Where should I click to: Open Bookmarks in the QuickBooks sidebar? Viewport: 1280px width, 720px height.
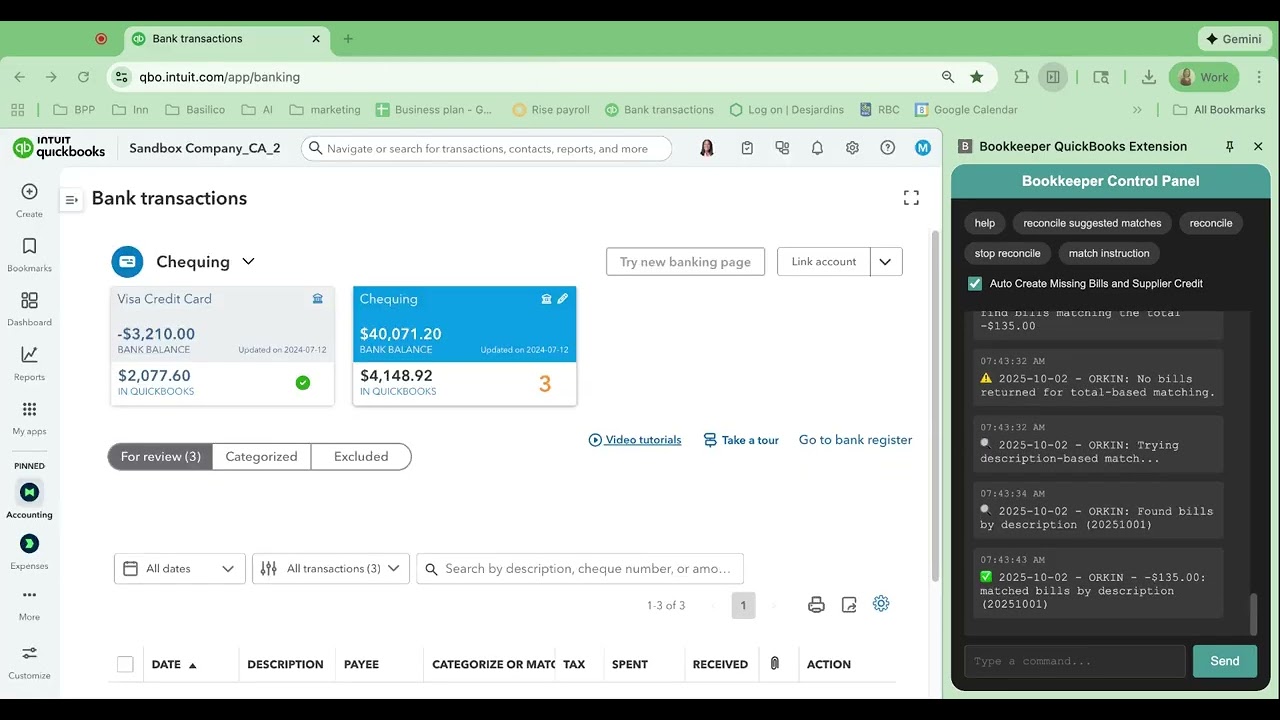29,254
